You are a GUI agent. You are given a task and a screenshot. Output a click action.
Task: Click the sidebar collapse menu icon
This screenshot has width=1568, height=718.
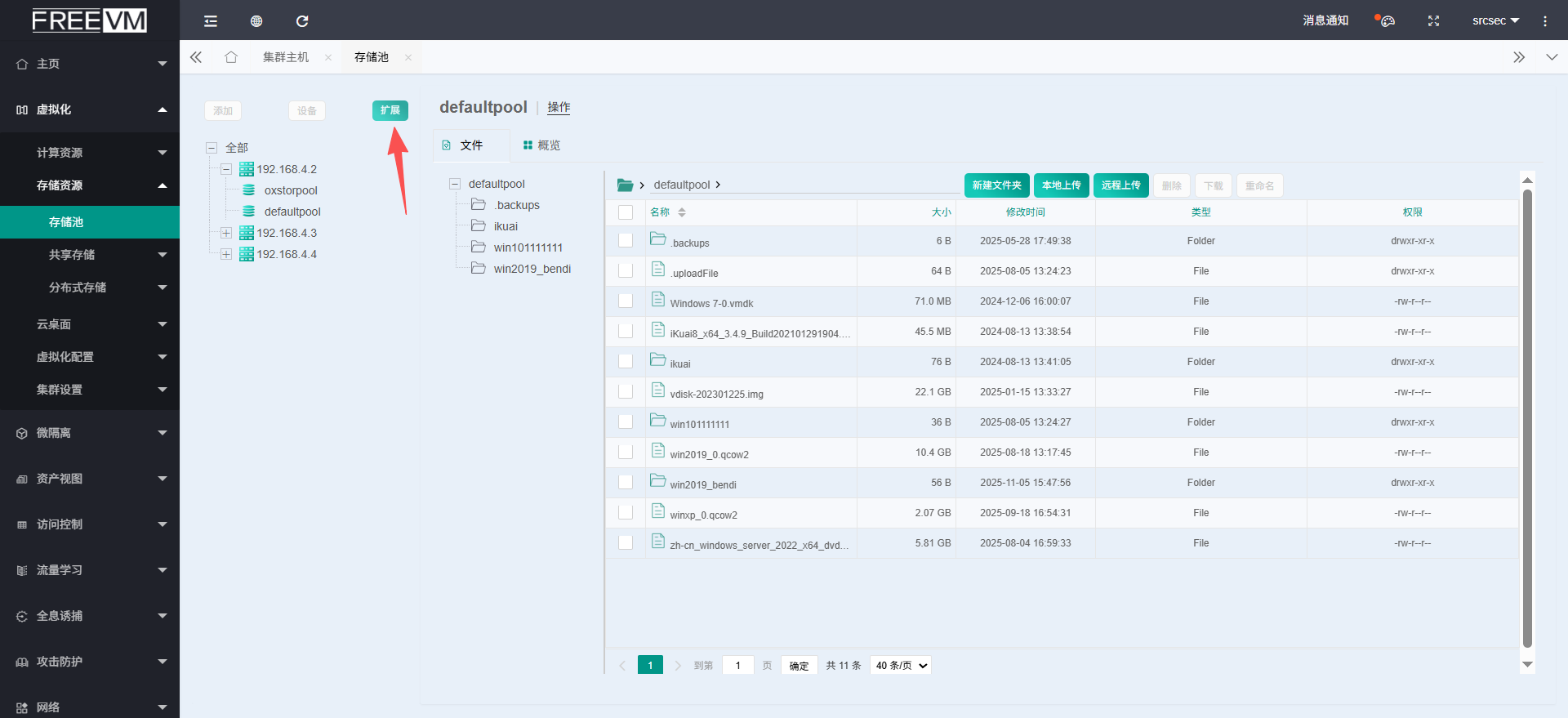211,21
